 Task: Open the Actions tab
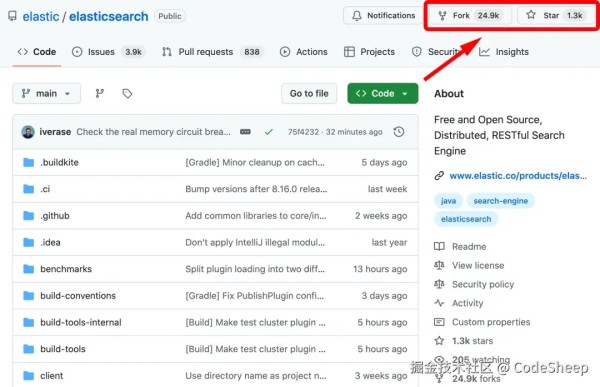click(303, 52)
